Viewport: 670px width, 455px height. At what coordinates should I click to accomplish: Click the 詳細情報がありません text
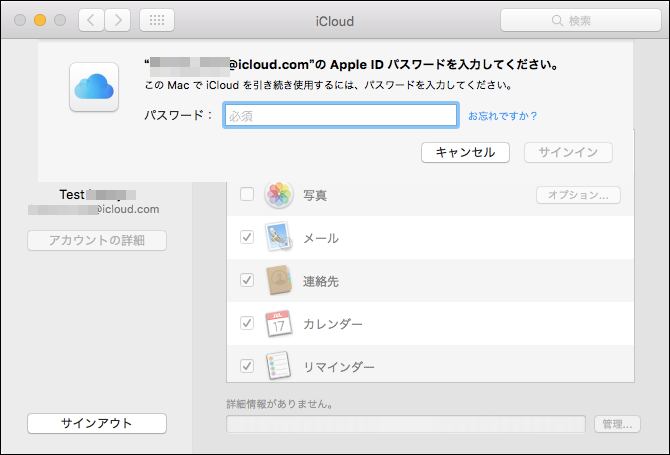280,404
